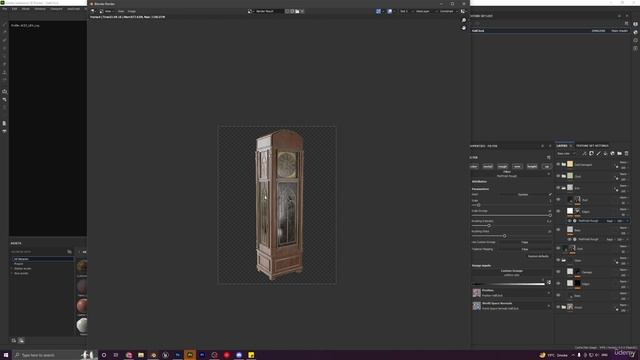The width and height of the screenshot is (640, 360).
Task: Open the Base color channel dropdown in Layers
Action: [566, 153]
